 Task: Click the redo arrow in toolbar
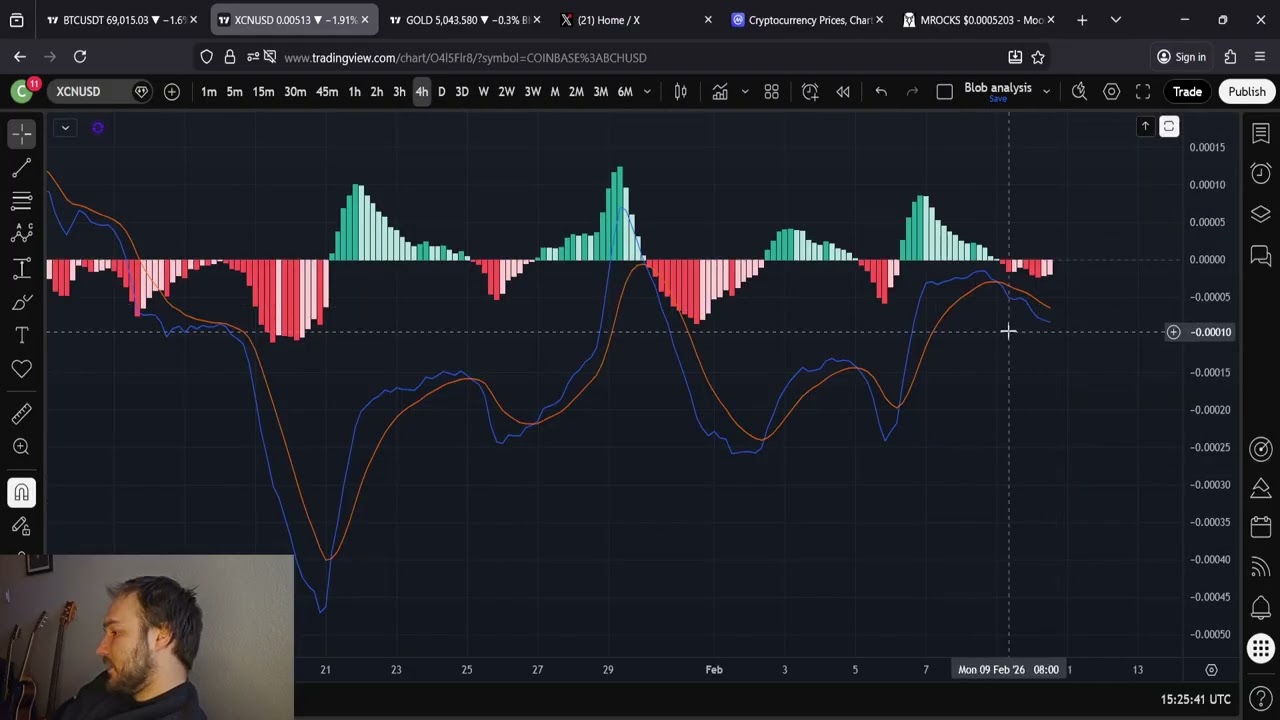coord(912,92)
